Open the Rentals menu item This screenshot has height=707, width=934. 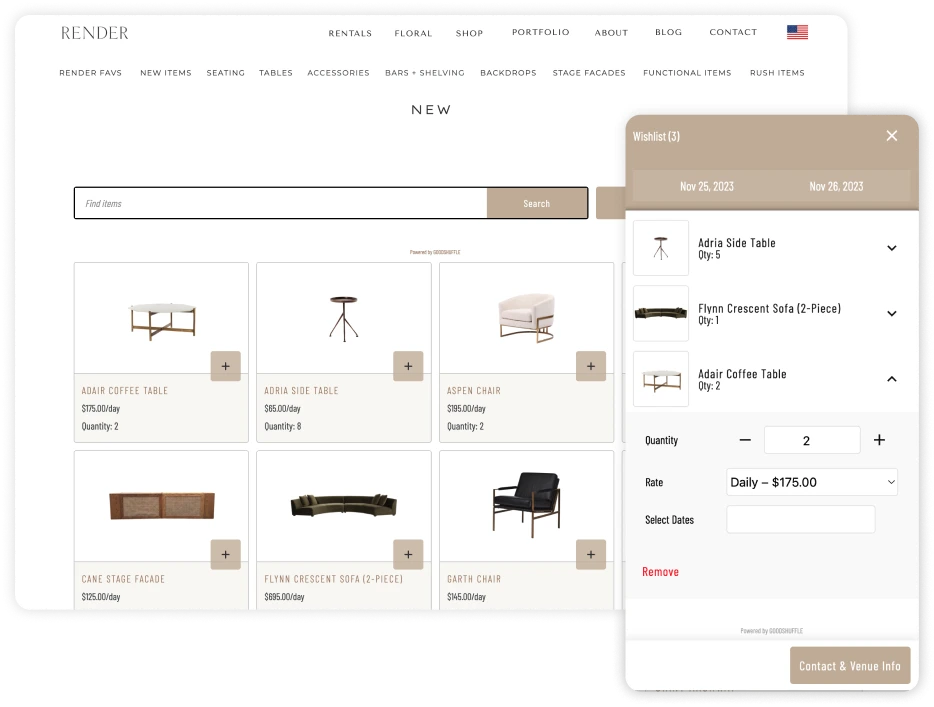click(x=350, y=33)
